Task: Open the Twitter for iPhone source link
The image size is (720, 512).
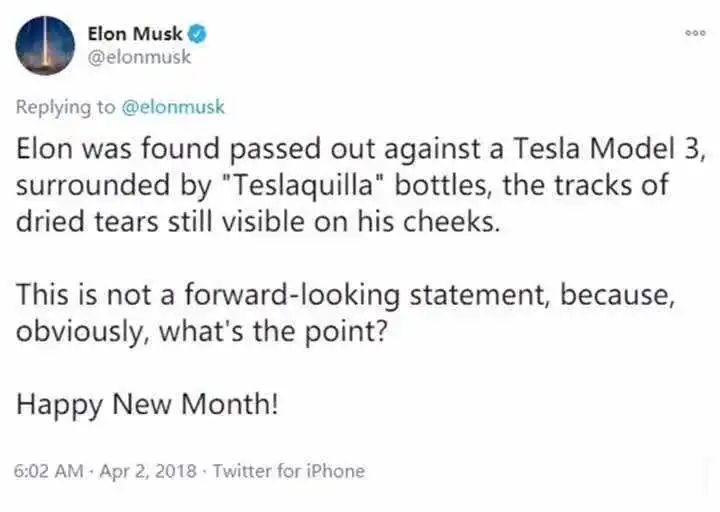Action: click(289, 470)
